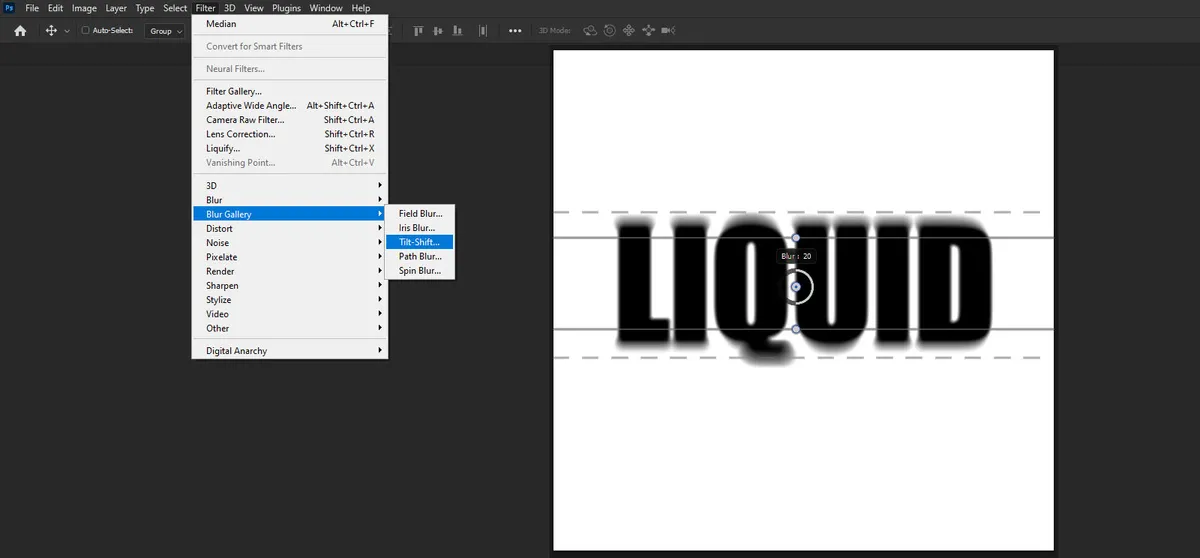Click the 3D slide camera icon
The width and height of the screenshot is (1200, 558).
pyautogui.click(x=648, y=31)
